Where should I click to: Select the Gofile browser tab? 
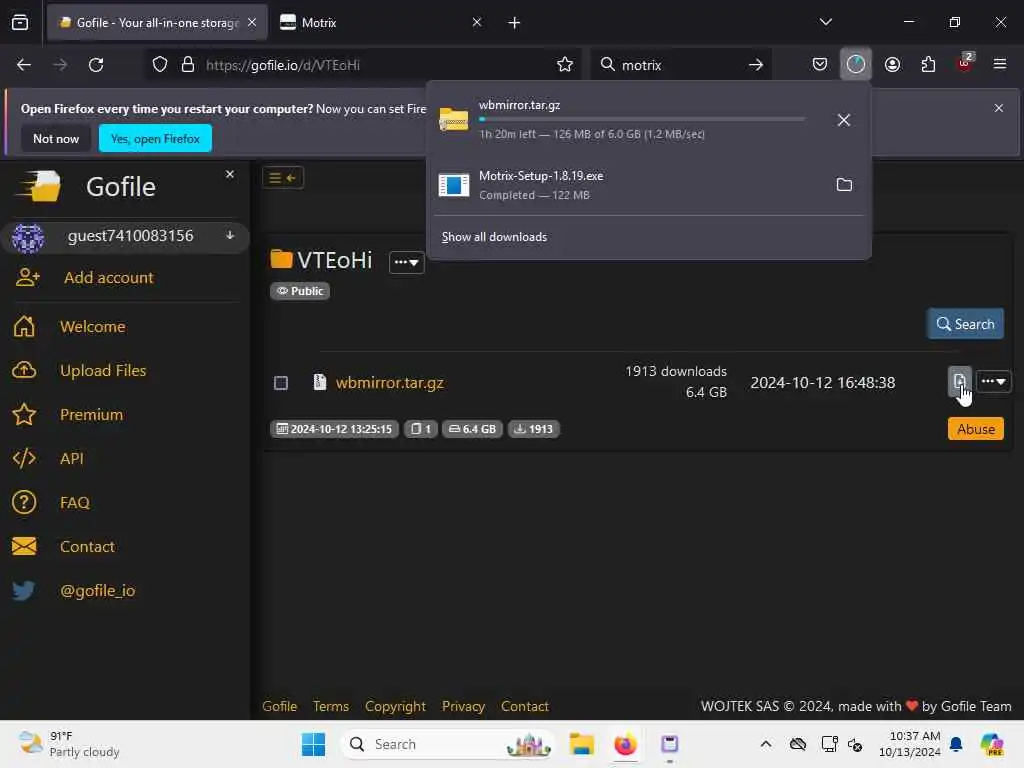[157, 23]
